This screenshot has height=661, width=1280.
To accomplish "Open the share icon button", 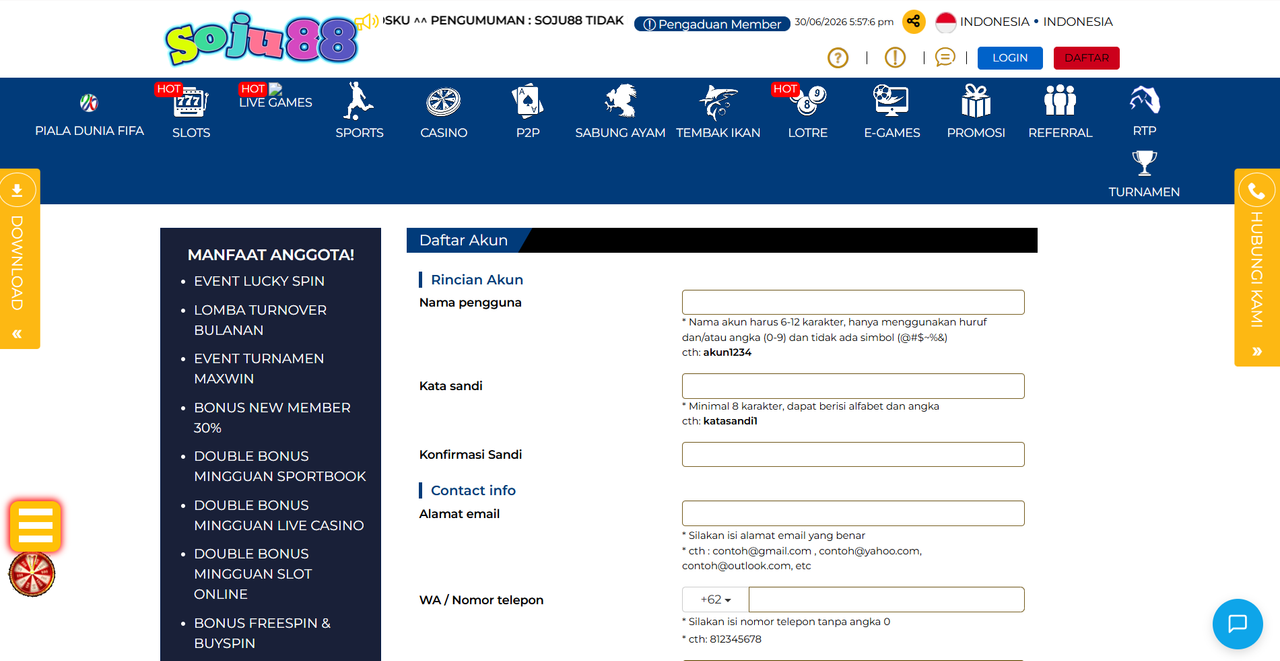I will [913, 22].
